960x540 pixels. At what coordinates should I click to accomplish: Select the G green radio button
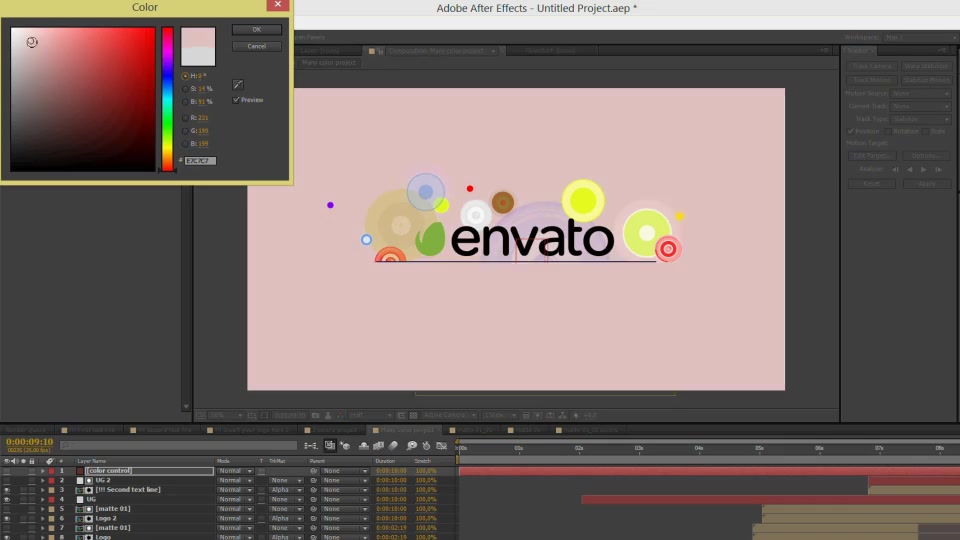point(186,130)
